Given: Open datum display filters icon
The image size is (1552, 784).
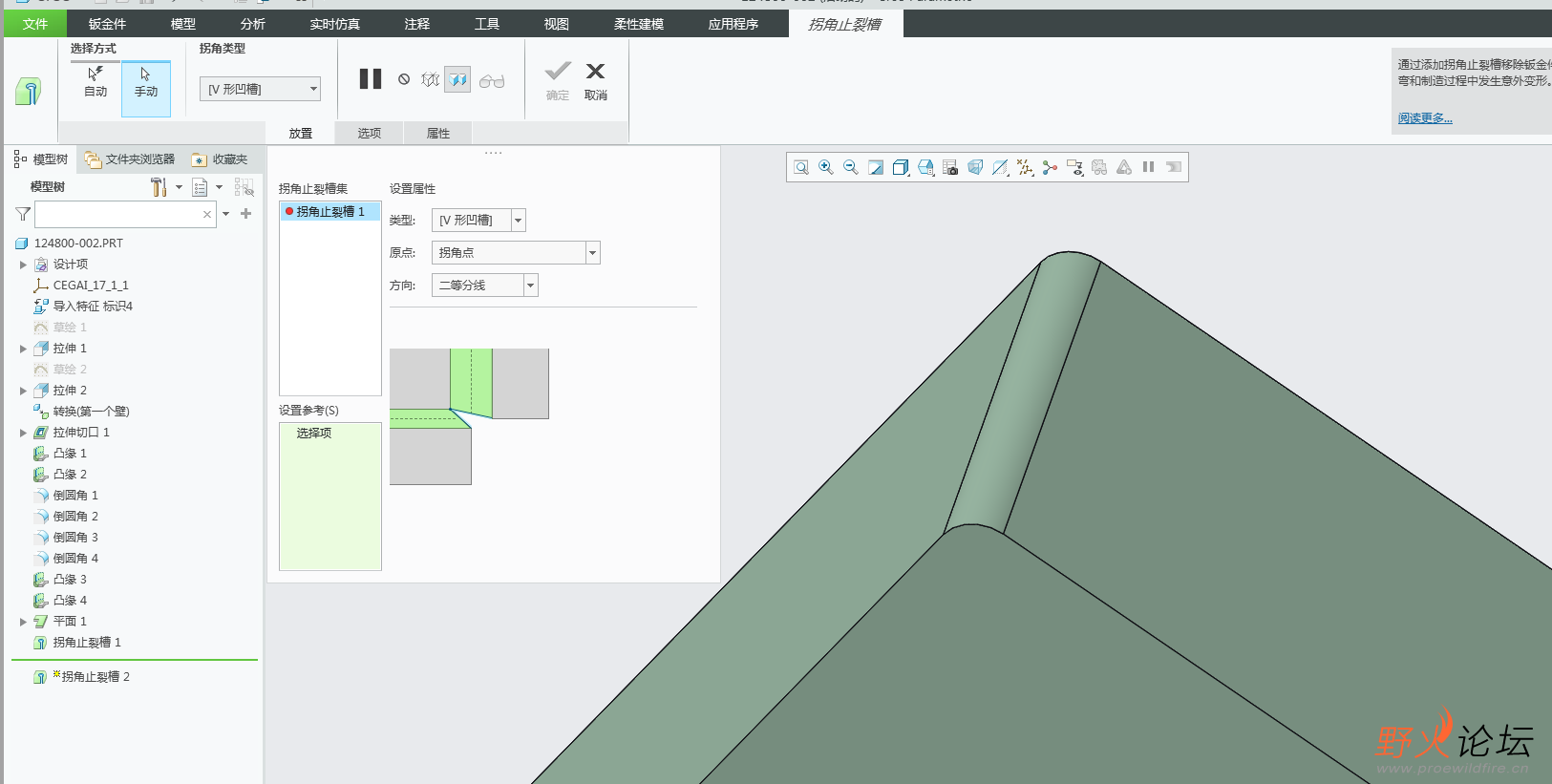Looking at the screenshot, I should pyautogui.click(x=1025, y=167).
